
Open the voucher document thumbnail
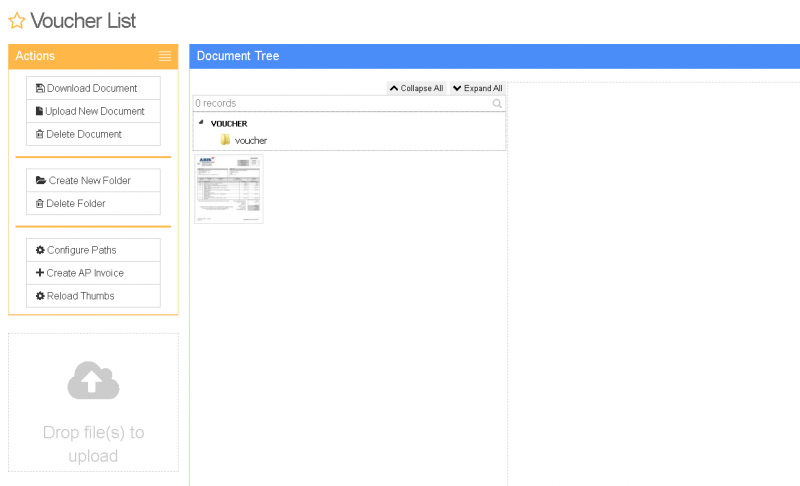(x=229, y=188)
